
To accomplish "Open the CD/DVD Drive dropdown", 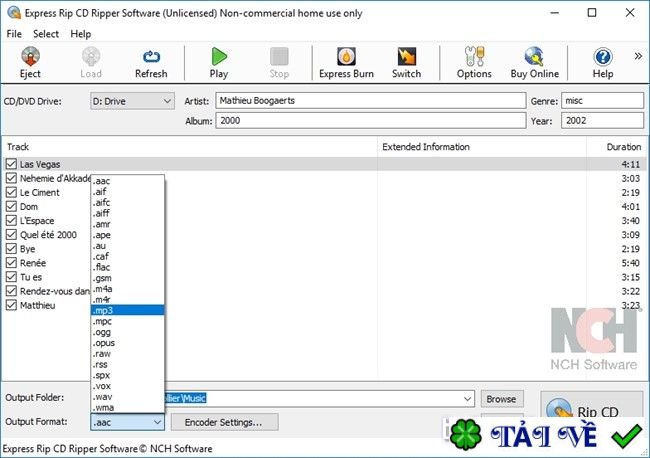I will (x=132, y=101).
